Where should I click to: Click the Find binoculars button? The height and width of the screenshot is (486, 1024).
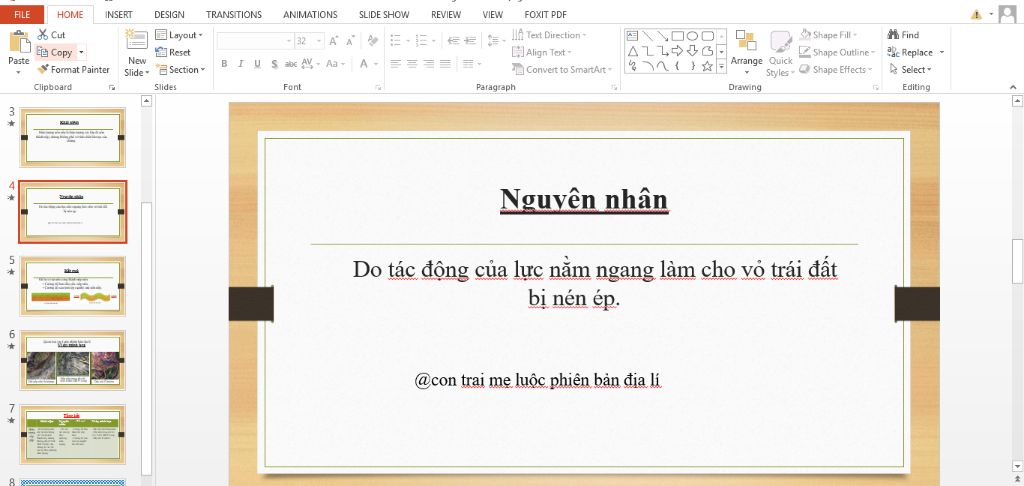click(903, 35)
